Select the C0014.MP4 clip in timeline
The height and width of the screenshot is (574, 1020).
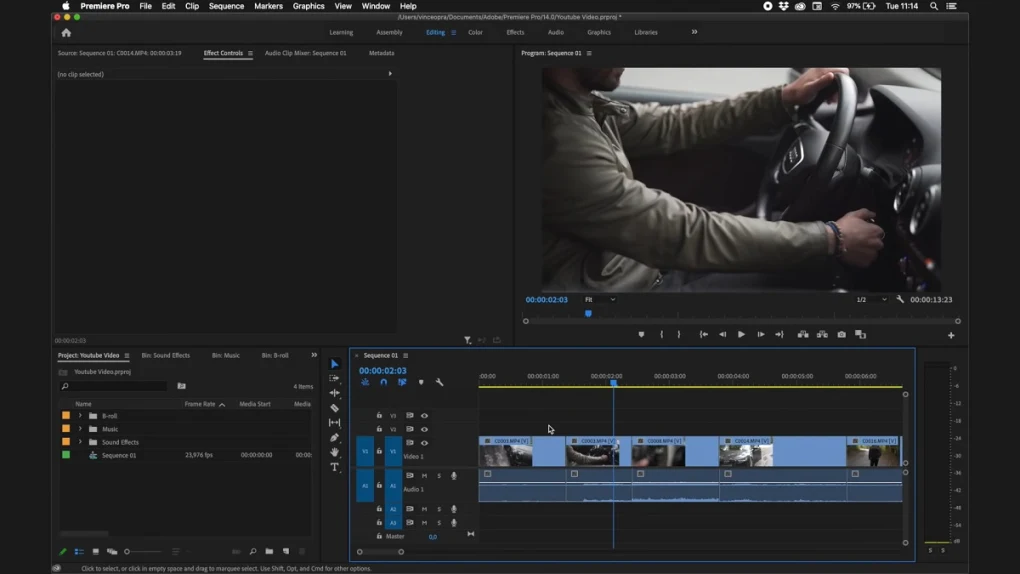(783, 451)
